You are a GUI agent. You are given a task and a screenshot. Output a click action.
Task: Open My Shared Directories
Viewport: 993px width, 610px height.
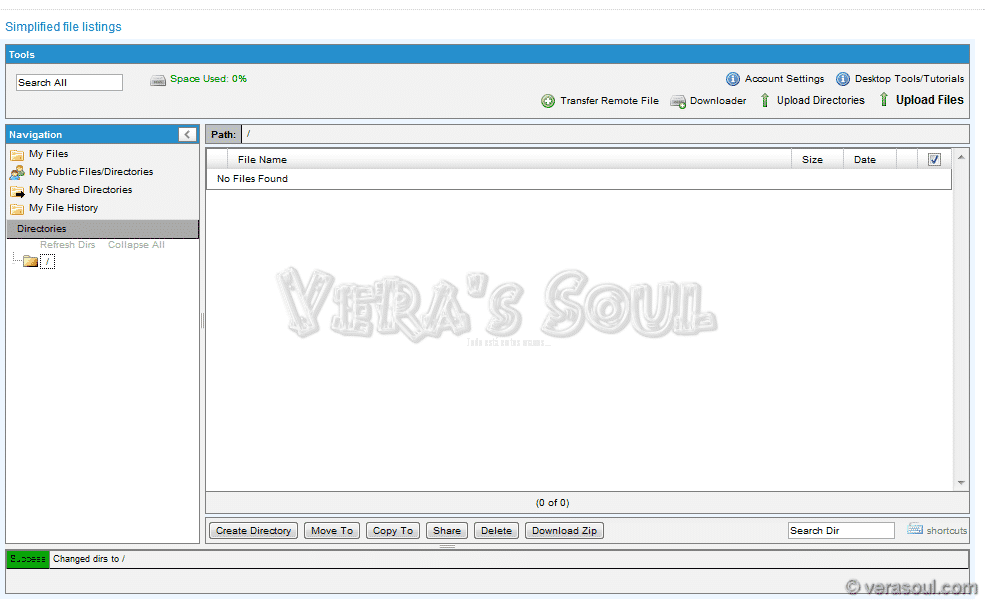click(80, 190)
